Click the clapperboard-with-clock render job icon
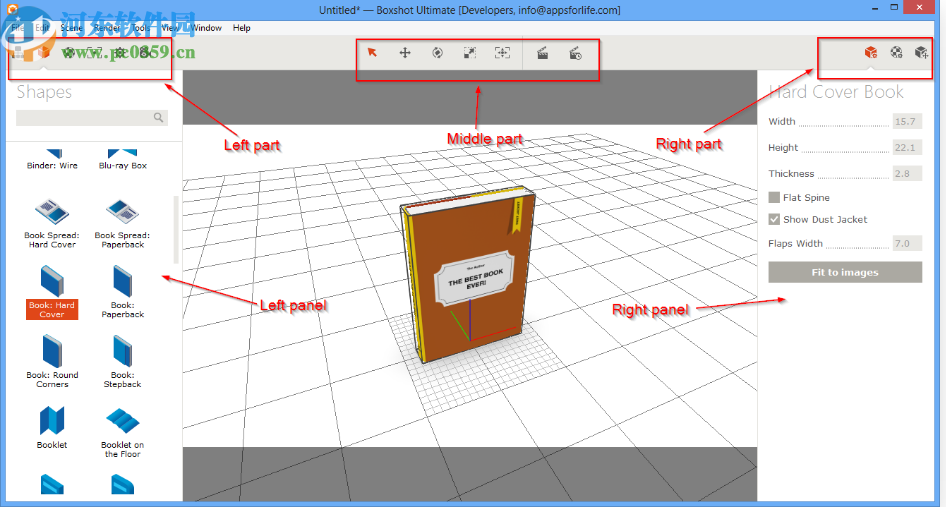 (575, 53)
